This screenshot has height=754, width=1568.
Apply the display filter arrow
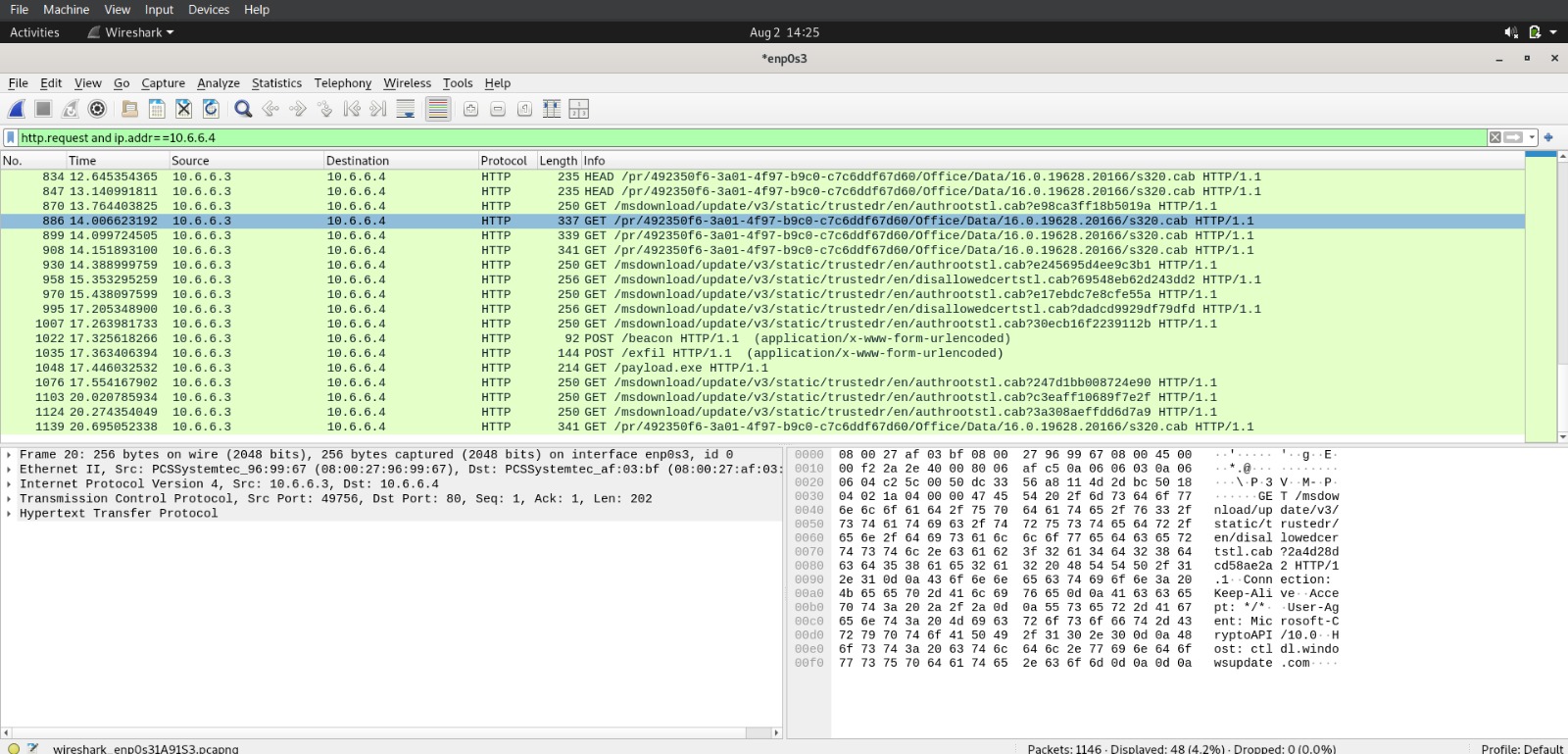[x=1514, y=137]
